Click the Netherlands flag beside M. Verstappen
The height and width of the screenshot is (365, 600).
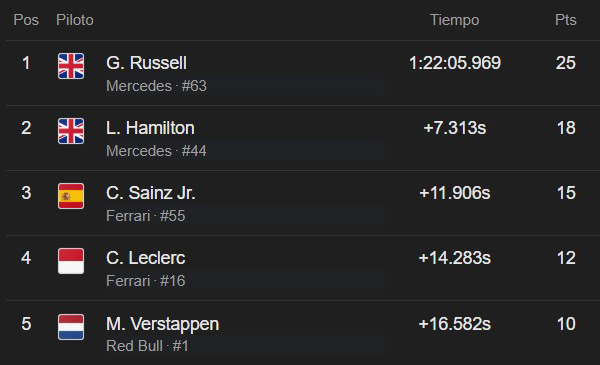(71, 327)
